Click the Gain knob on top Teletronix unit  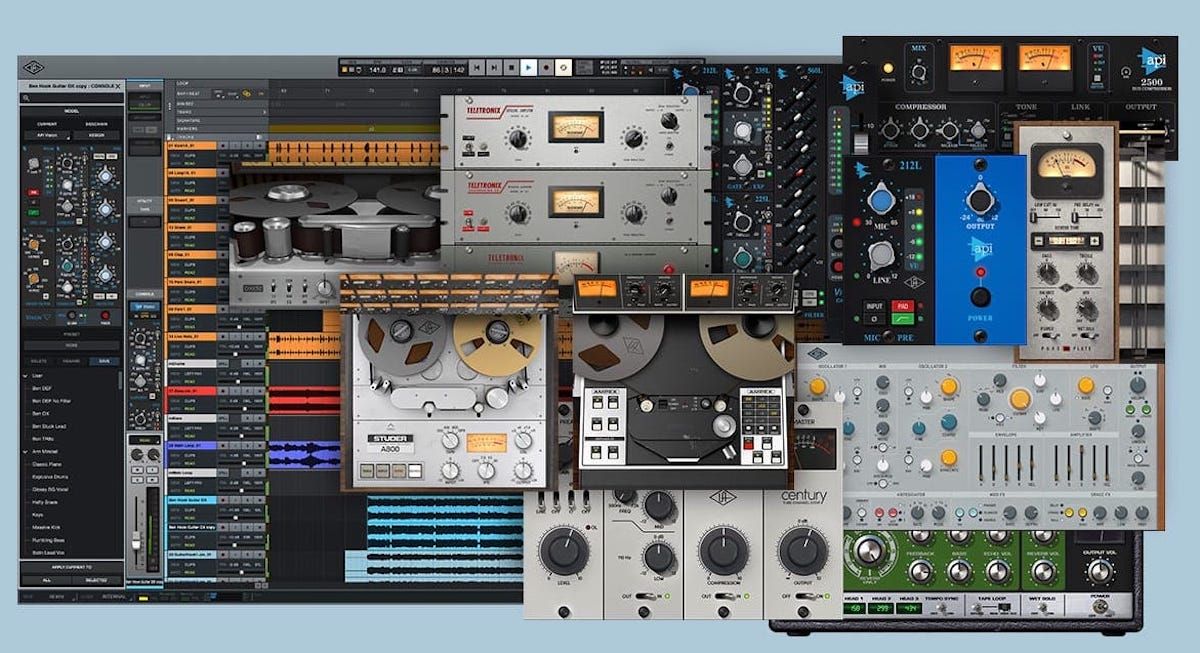pos(517,139)
